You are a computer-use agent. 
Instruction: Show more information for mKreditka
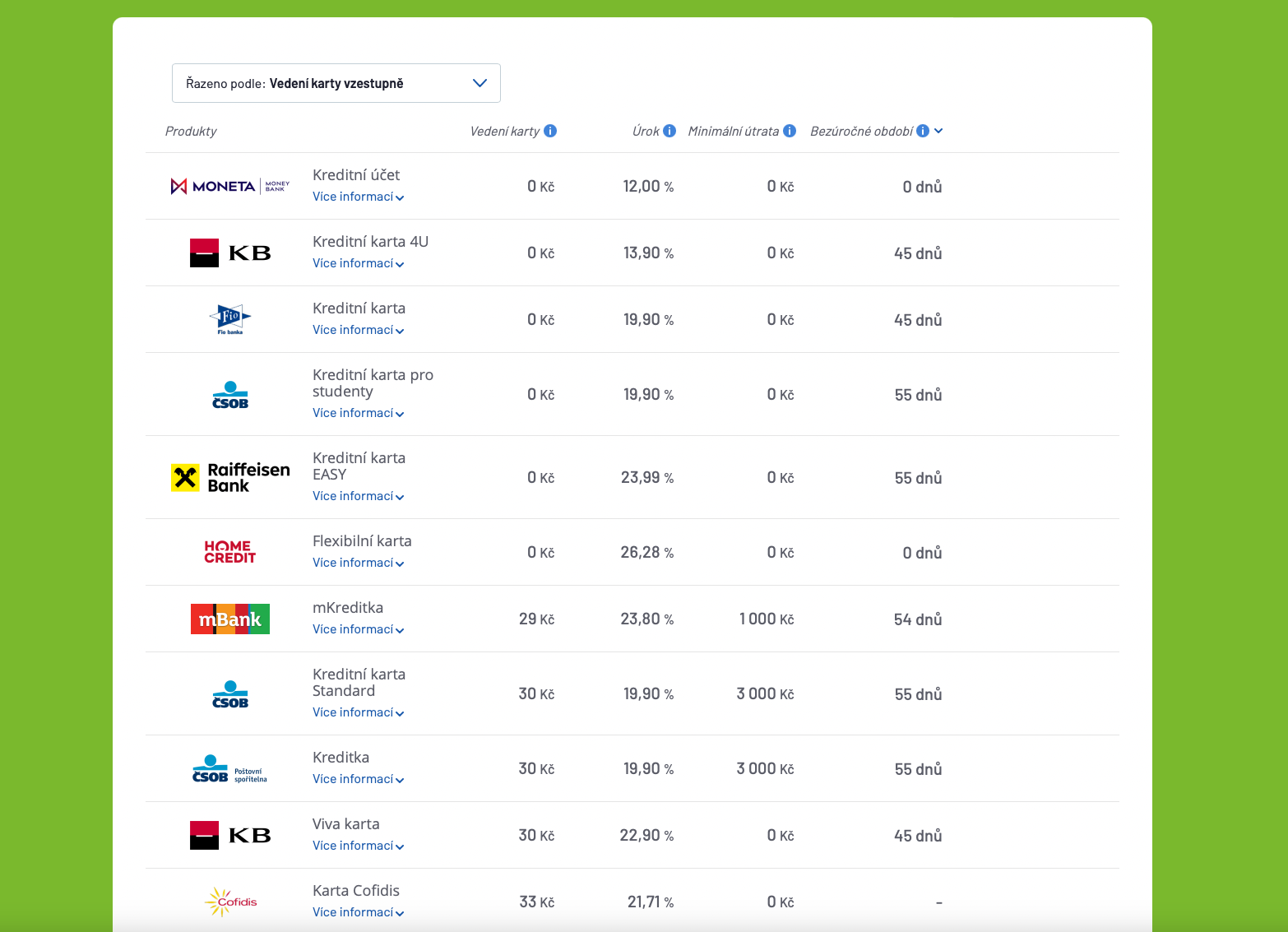tap(358, 629)
